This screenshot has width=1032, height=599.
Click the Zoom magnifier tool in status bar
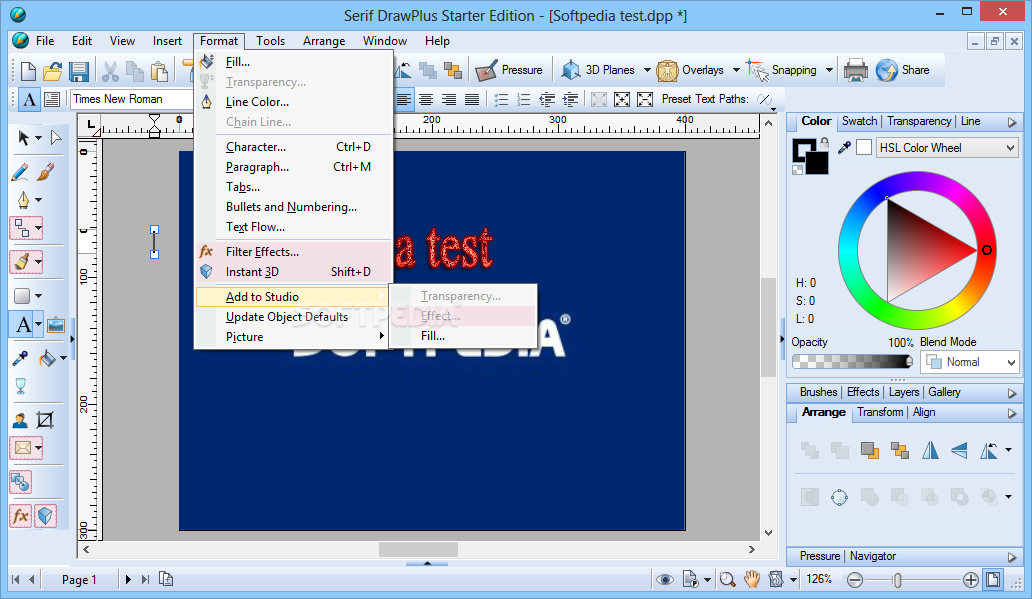click(x=727, y=579)
